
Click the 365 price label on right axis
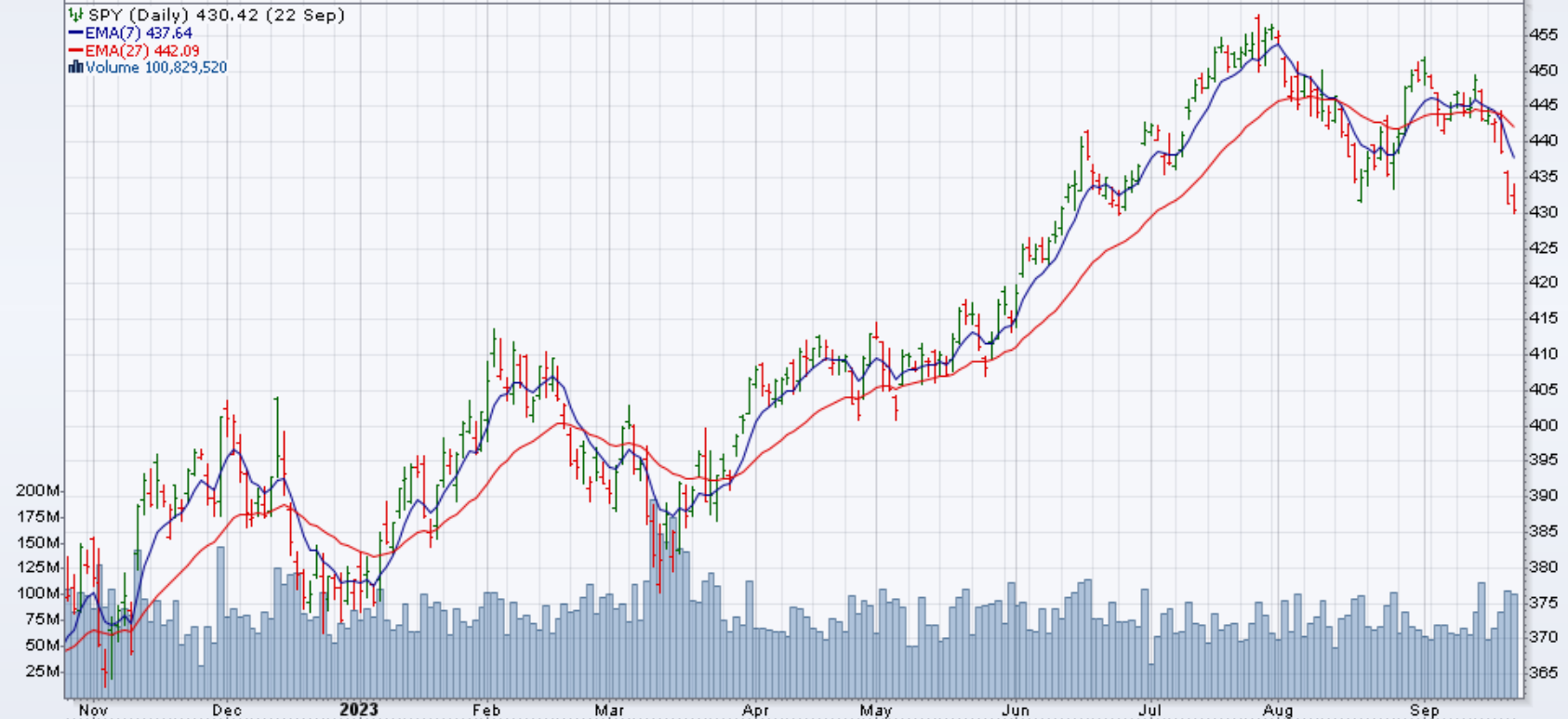(1543, 672)
